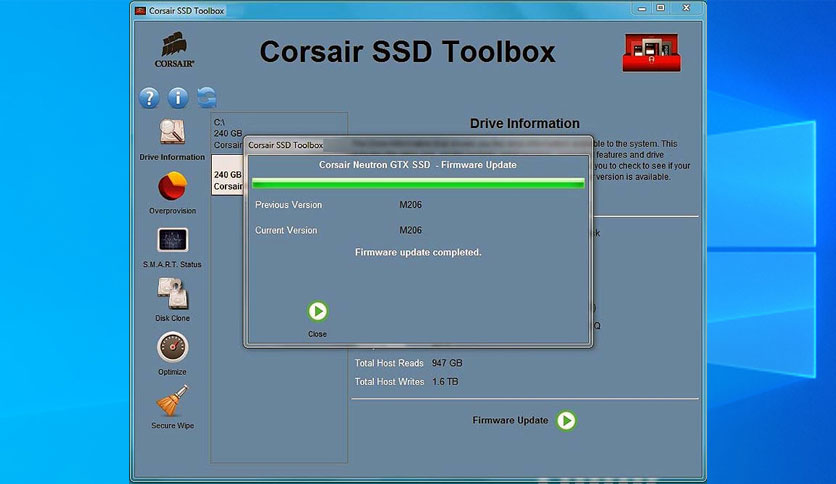
Task: Maximize the Corsair SSD Toolbox window
Action: tap(661, 8)
